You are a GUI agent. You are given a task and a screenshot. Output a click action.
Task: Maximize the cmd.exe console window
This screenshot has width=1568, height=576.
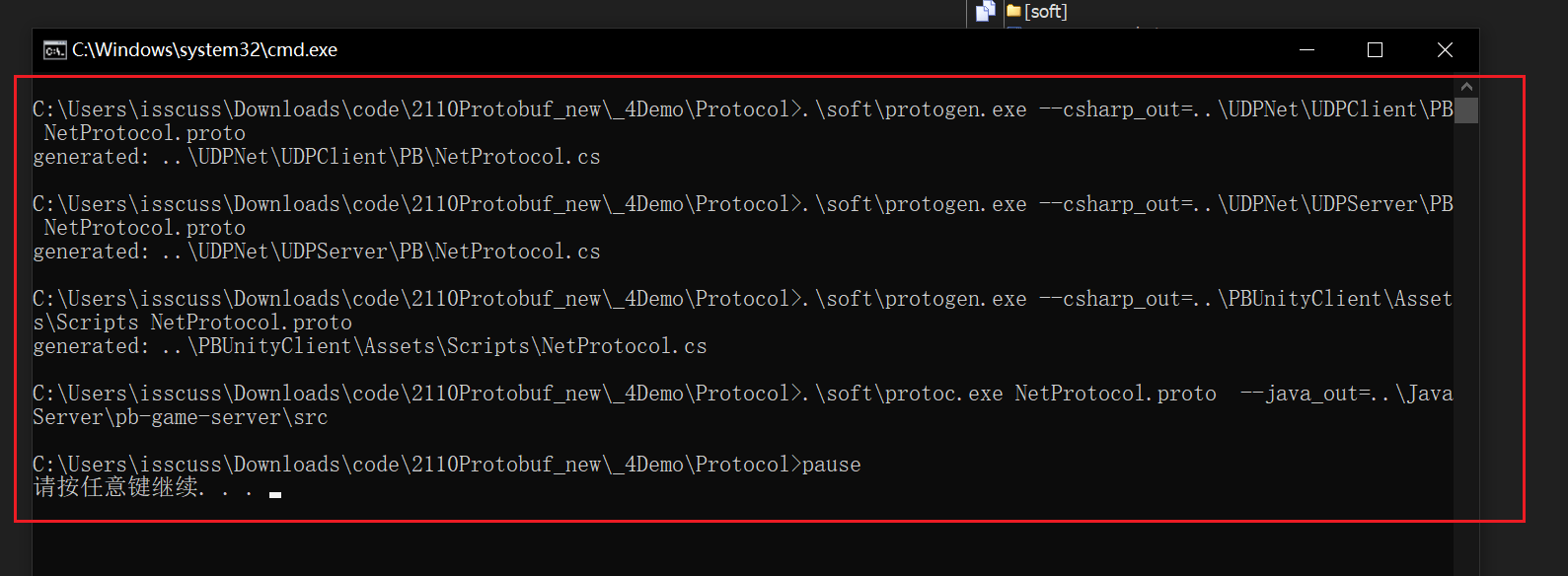[1375, 50]
